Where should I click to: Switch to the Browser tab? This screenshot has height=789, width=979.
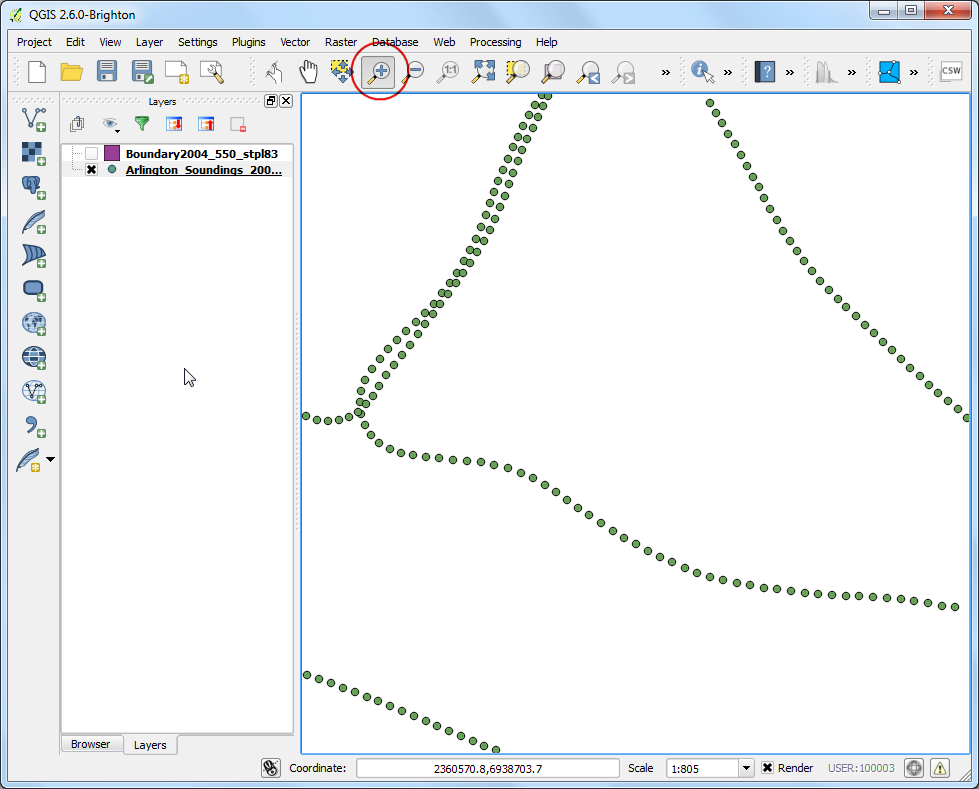(91, 744)
